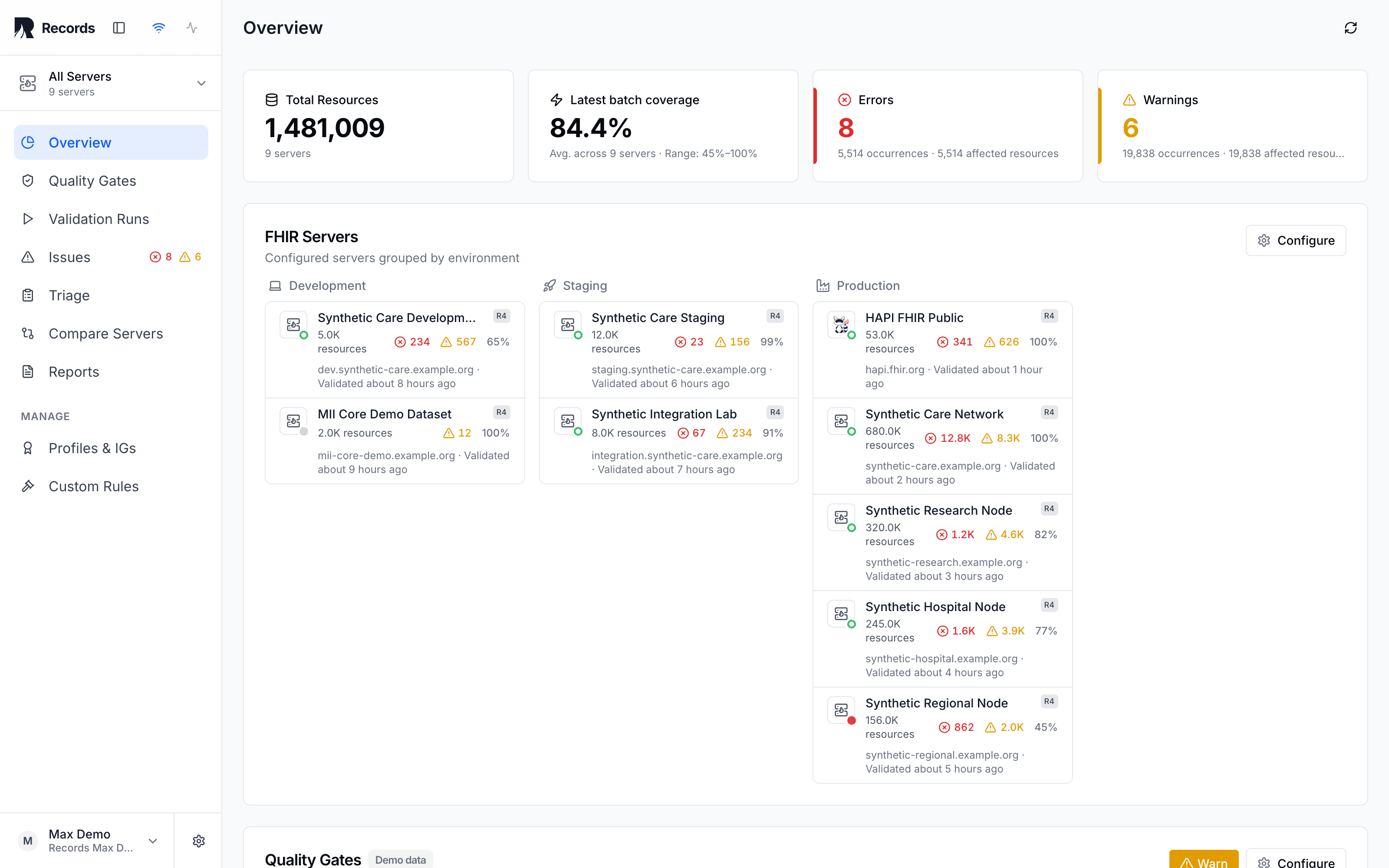Go to Quality Gates

(x=111, y=181)
